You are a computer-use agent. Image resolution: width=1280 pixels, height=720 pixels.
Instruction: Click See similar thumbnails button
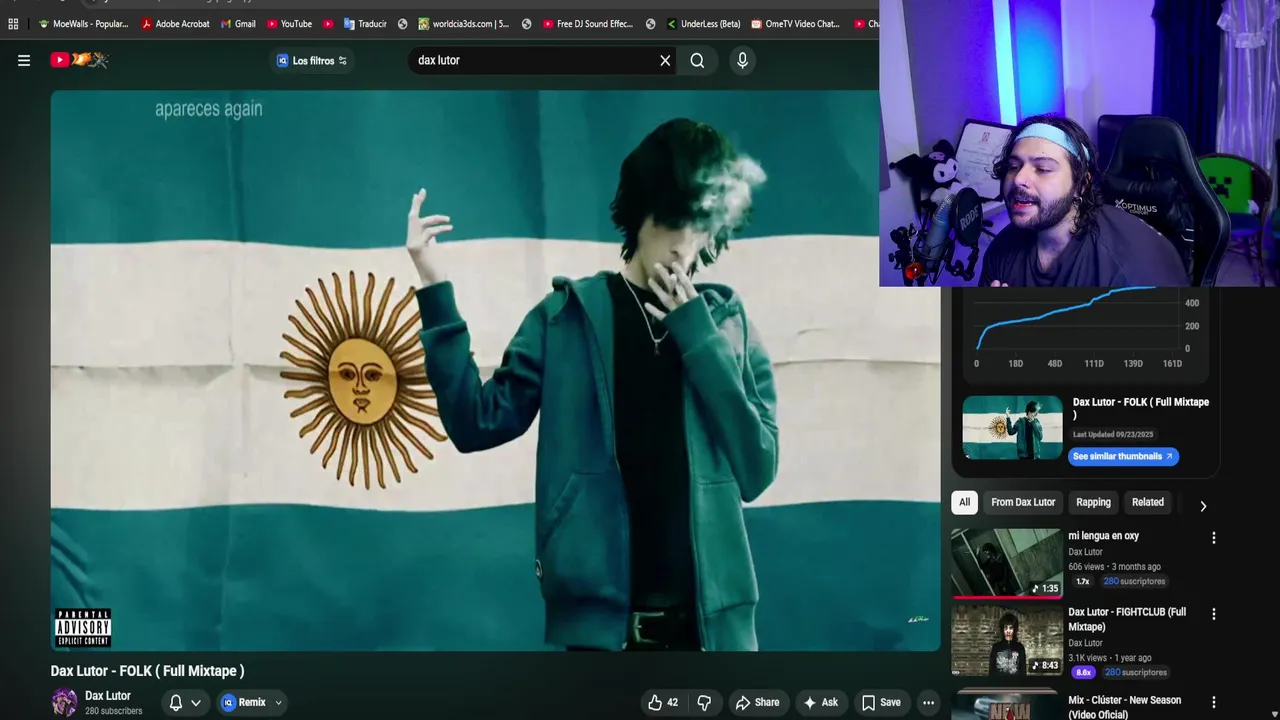1123,456
